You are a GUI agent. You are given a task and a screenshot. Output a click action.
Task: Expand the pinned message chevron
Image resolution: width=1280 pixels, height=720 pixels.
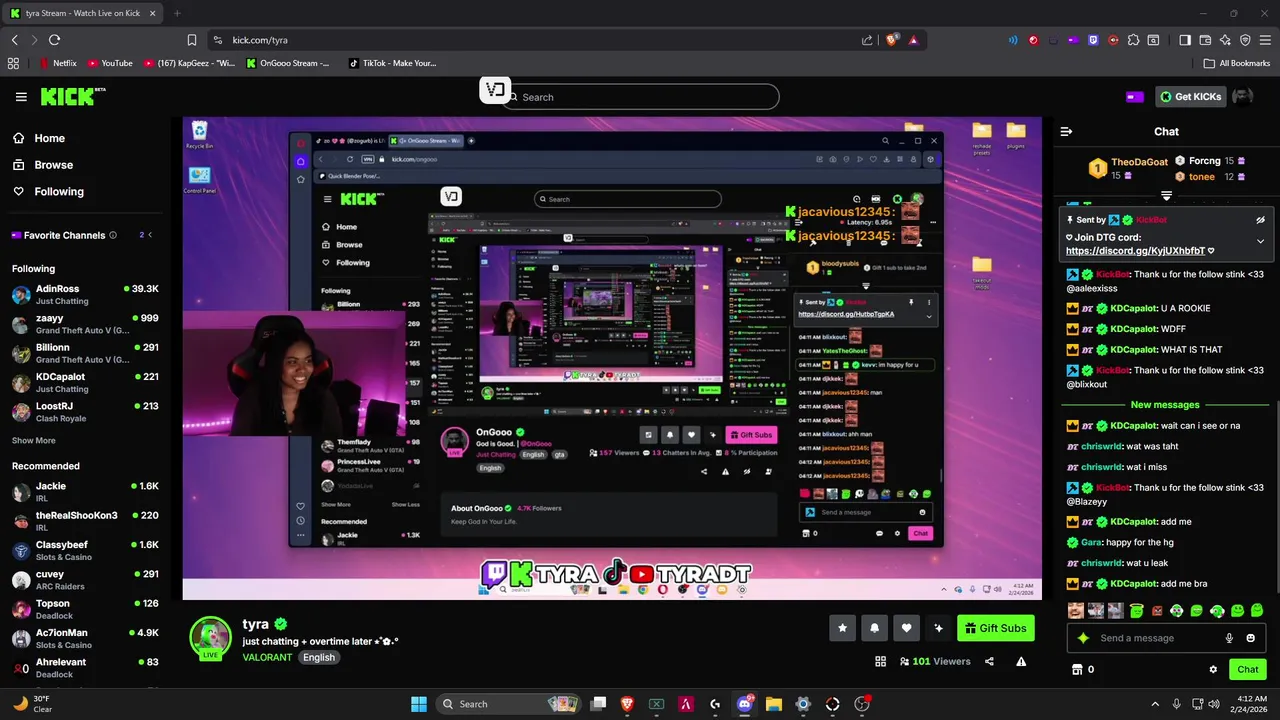pyautogui.click(x=1260, y=241)
